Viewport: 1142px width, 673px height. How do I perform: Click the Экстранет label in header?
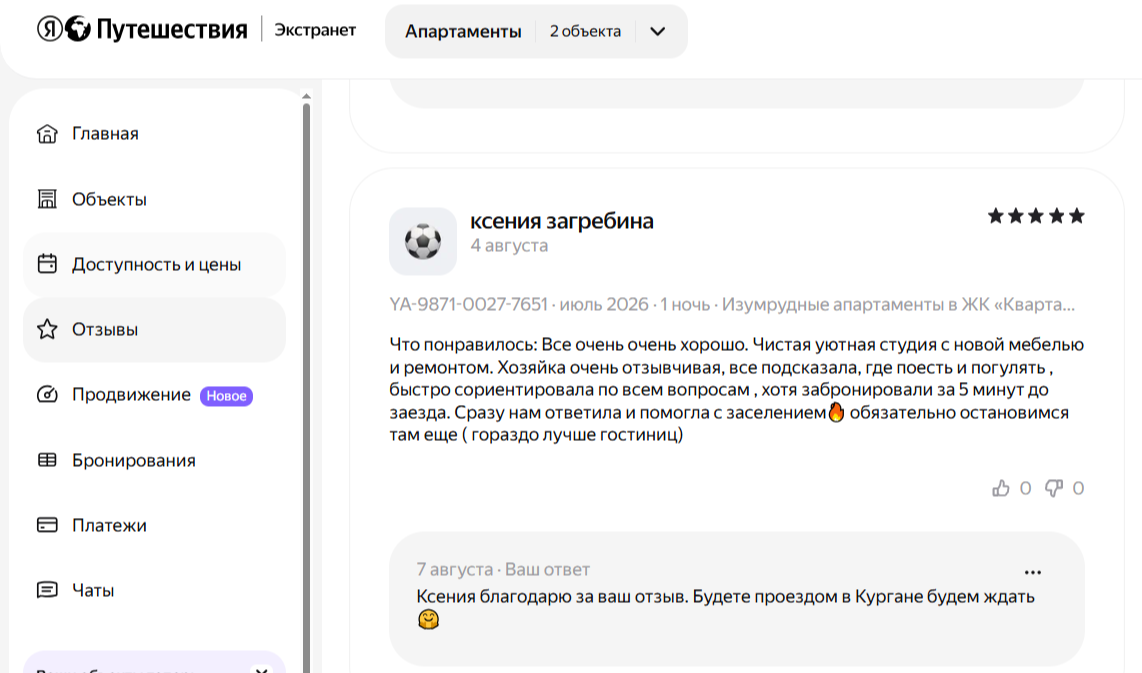[315, 30]
